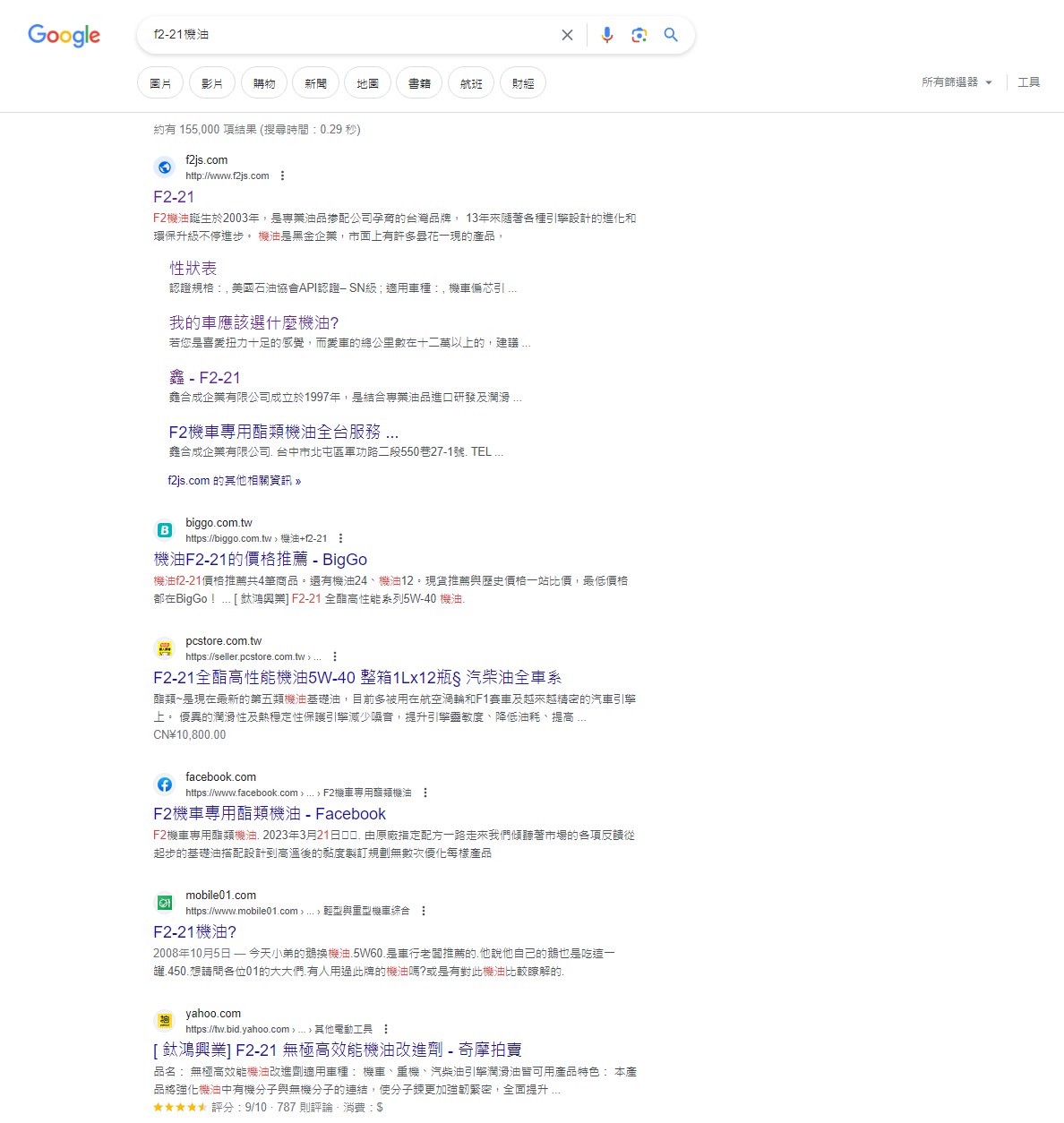Switch to the 影片 videos tab
Image resolution: width=1064 pixels, height=1123 pixels.
pyautogui.click(x=212, y=83)
